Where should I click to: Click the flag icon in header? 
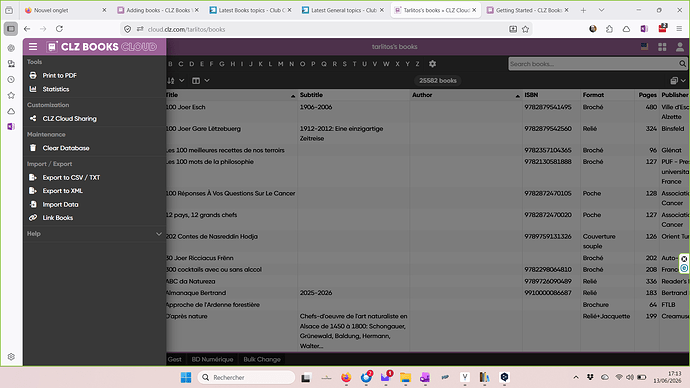(x=644, y=47)
